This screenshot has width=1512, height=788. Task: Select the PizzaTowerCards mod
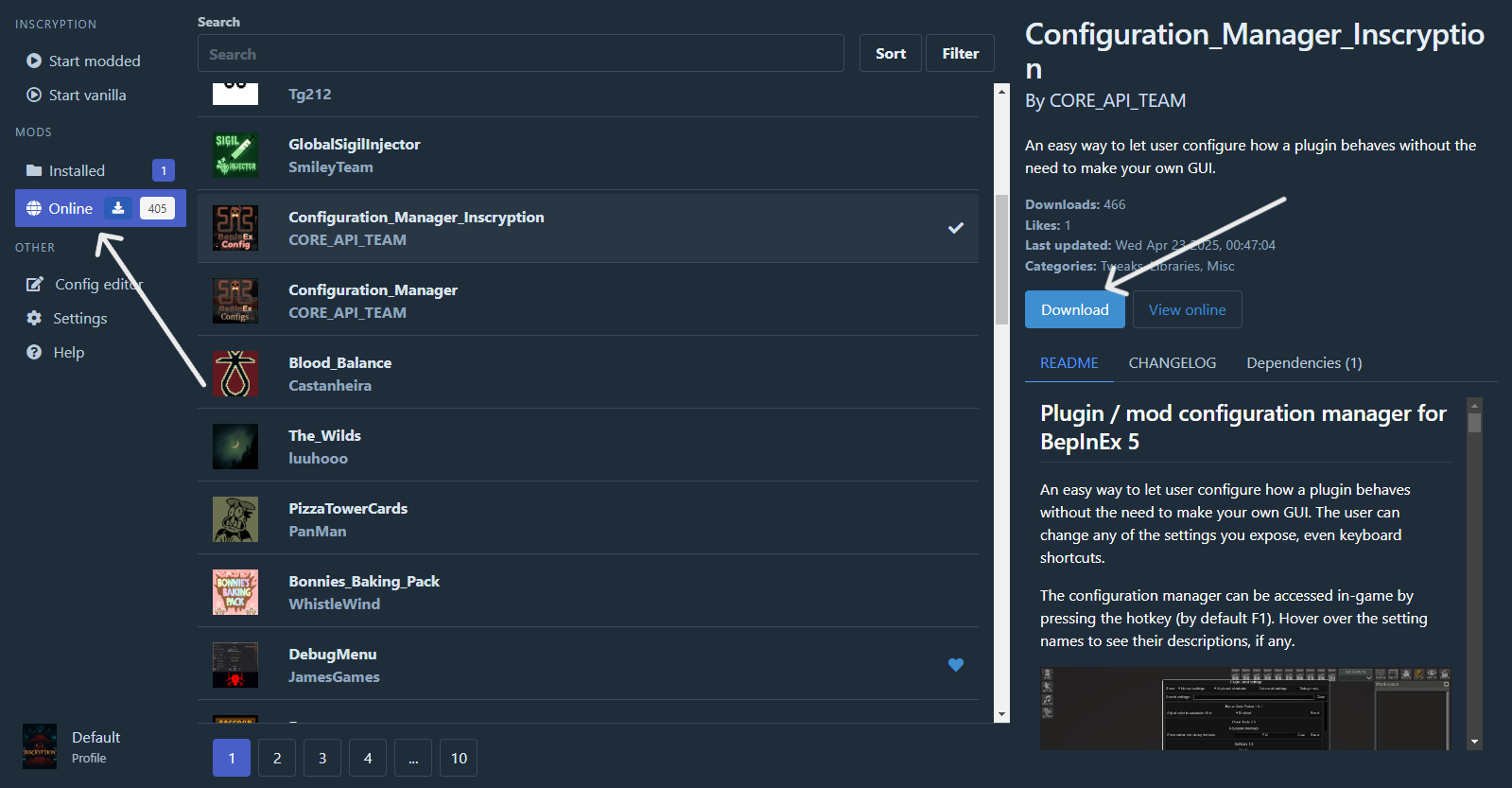click(588, 519)
